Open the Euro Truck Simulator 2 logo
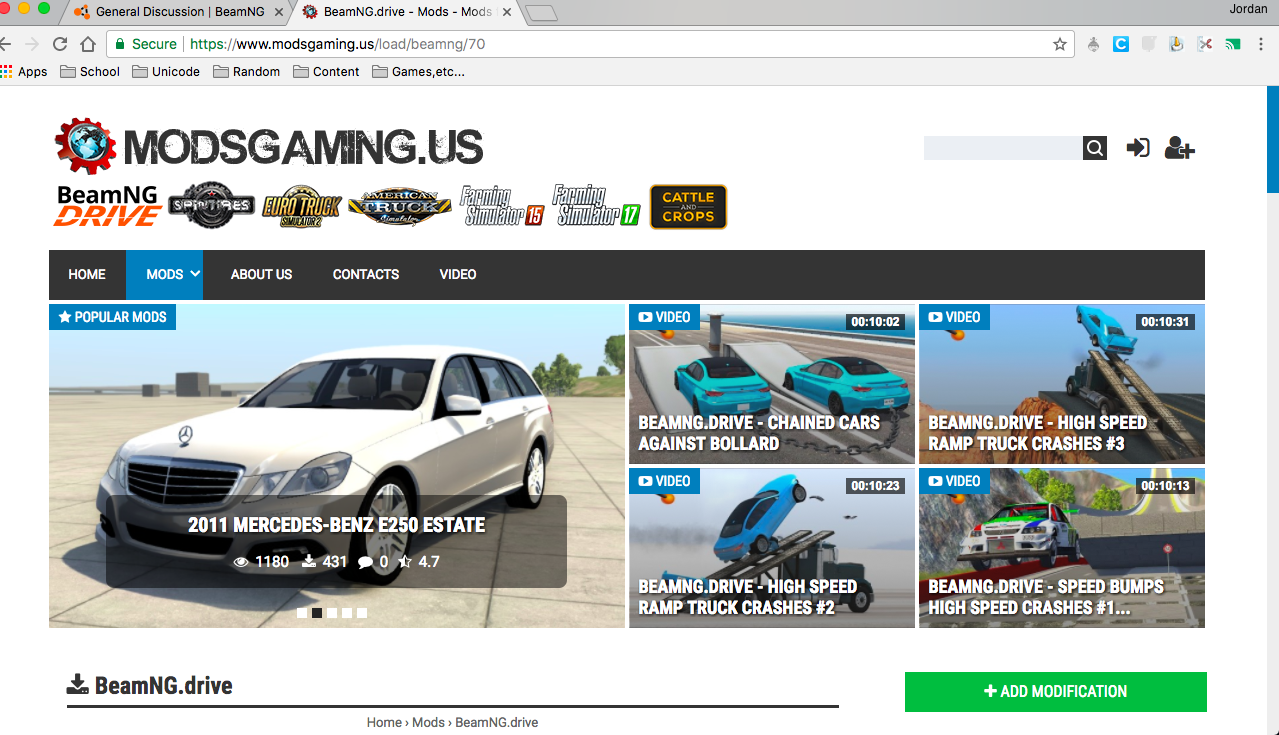Screen dimensions: 1279x735 coord(302,206)
